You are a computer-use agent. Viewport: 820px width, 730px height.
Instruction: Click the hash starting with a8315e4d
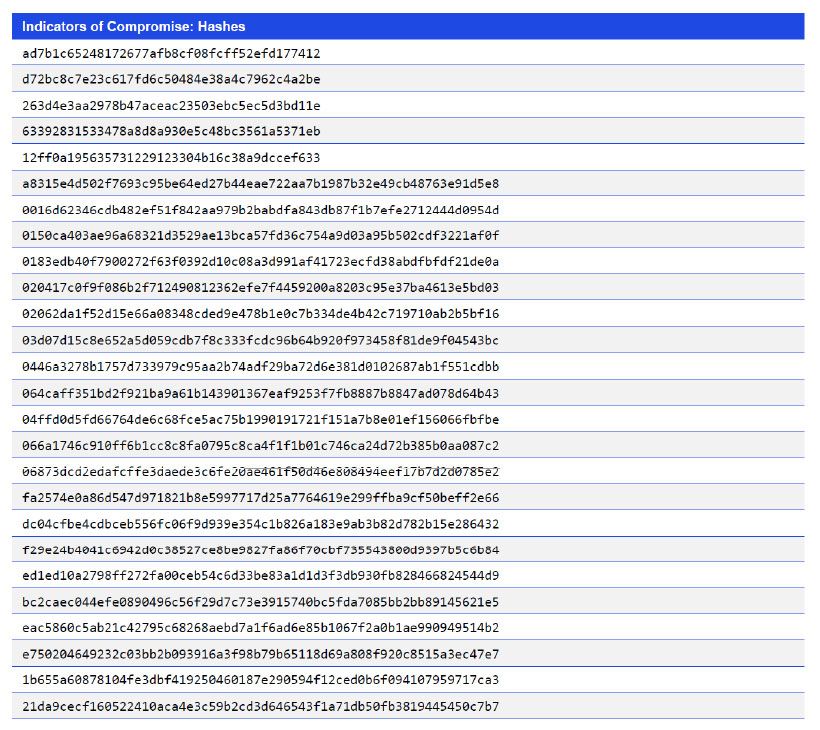(x=260, y=183)
